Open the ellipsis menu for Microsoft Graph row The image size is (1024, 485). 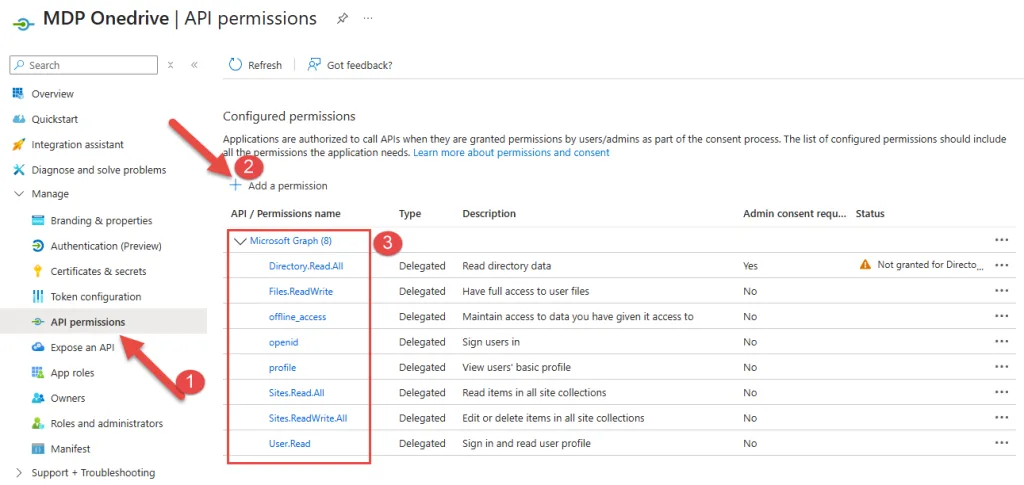point(1001,240)
